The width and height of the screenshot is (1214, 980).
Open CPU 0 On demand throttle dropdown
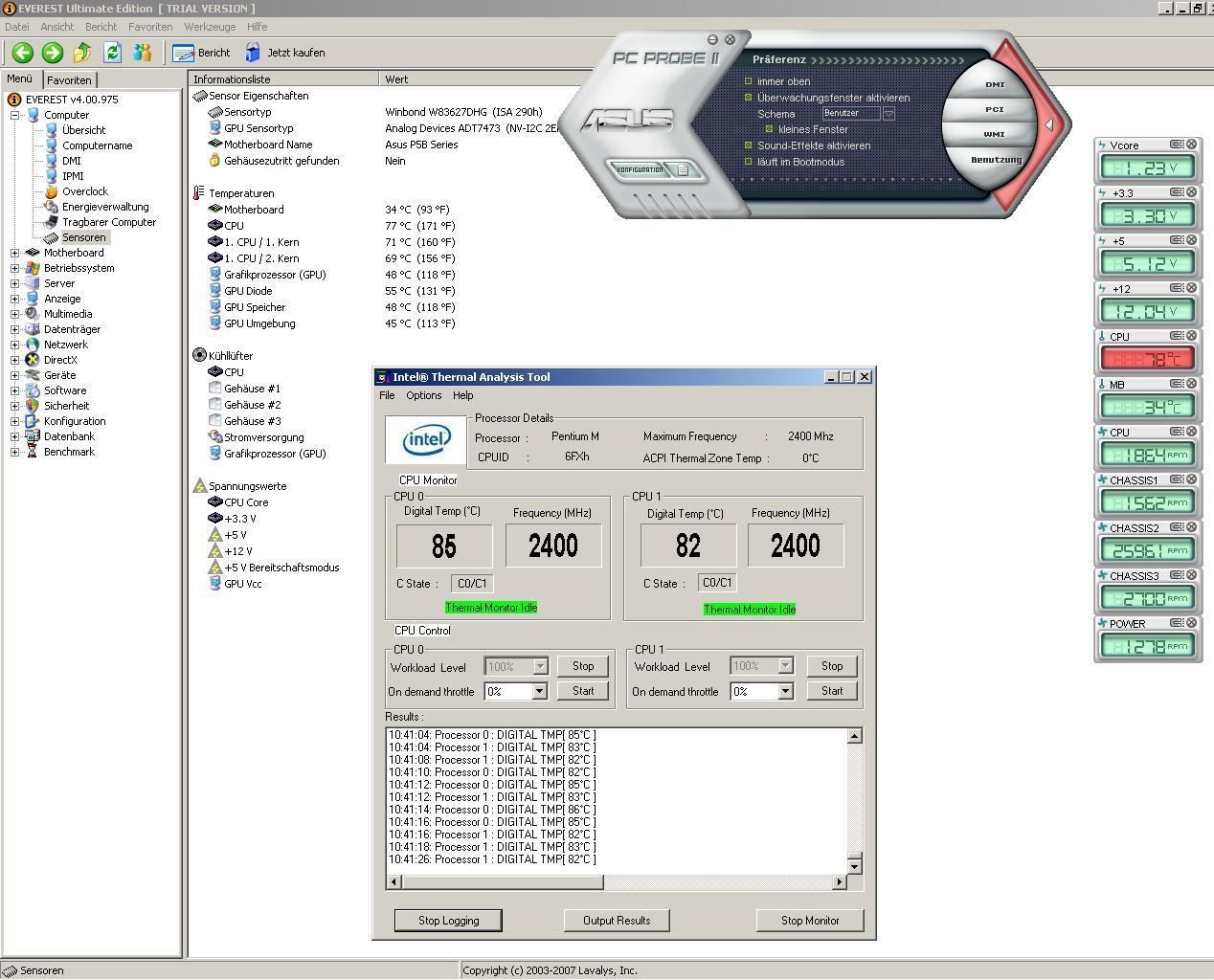[x=539, y=691]
